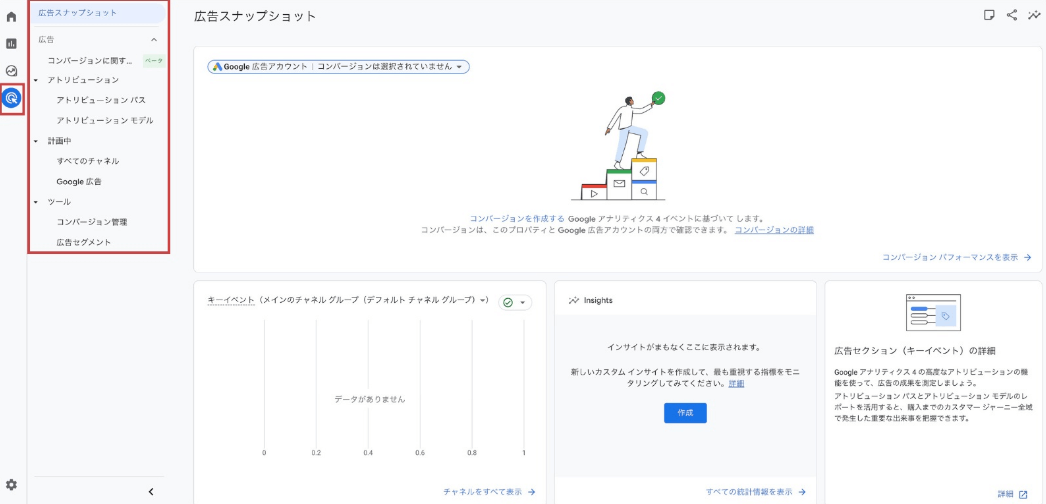Click the share icon at top right
This screenshot has height=504, width=1046.
[1012, 15]
